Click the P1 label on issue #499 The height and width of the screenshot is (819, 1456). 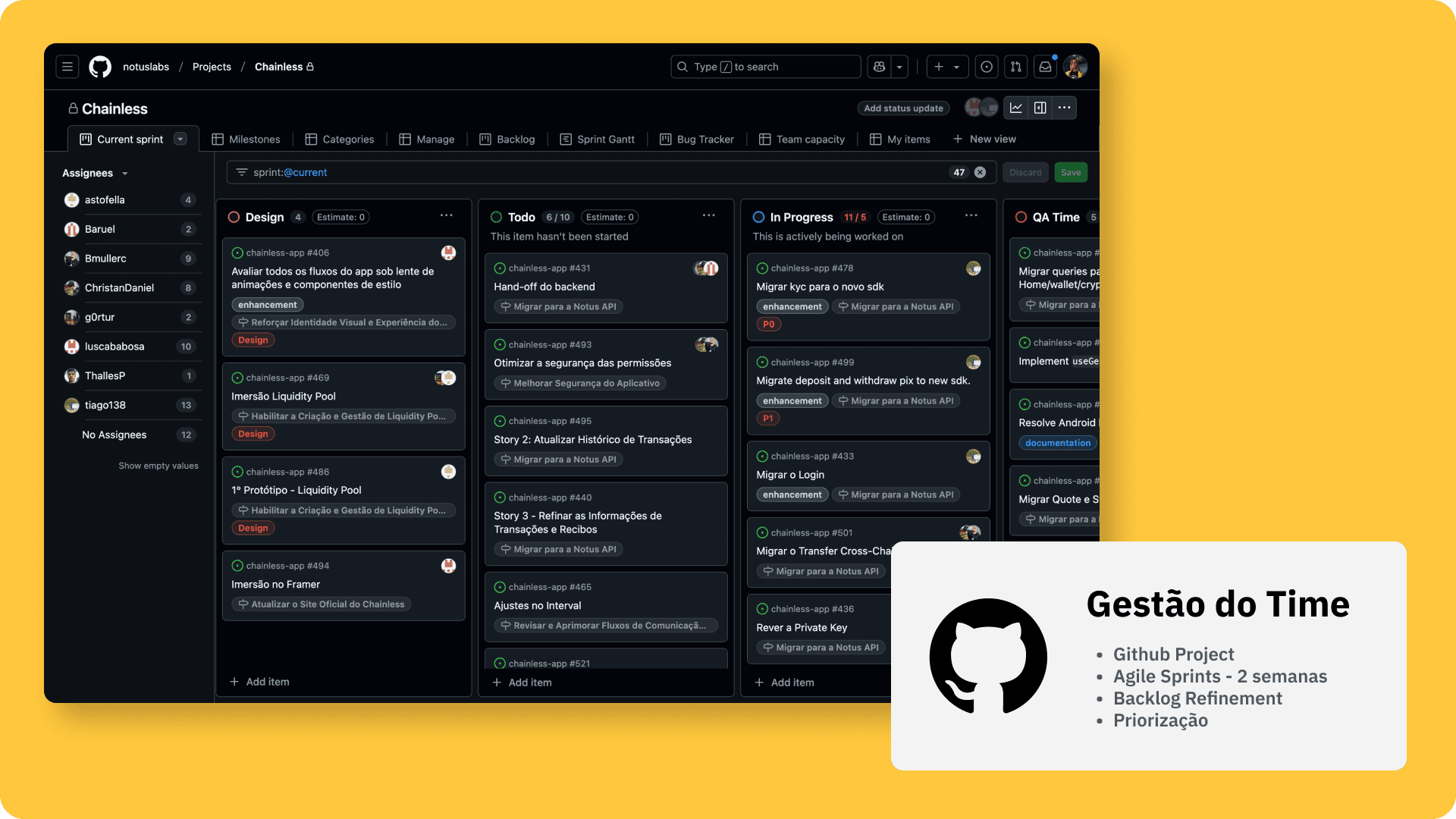click(x=768, y=419)
